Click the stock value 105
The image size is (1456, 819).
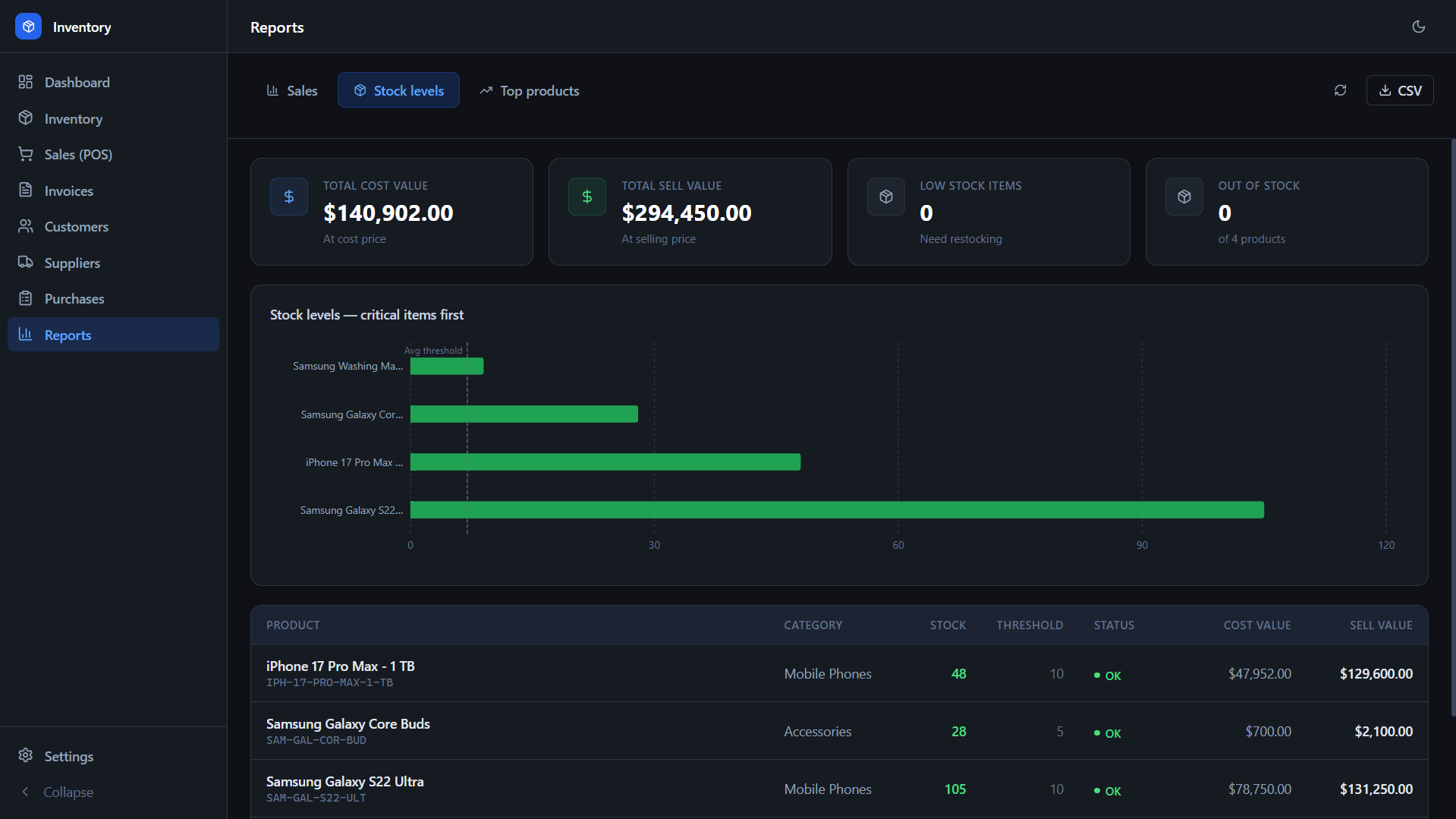[x=955, y=789]
